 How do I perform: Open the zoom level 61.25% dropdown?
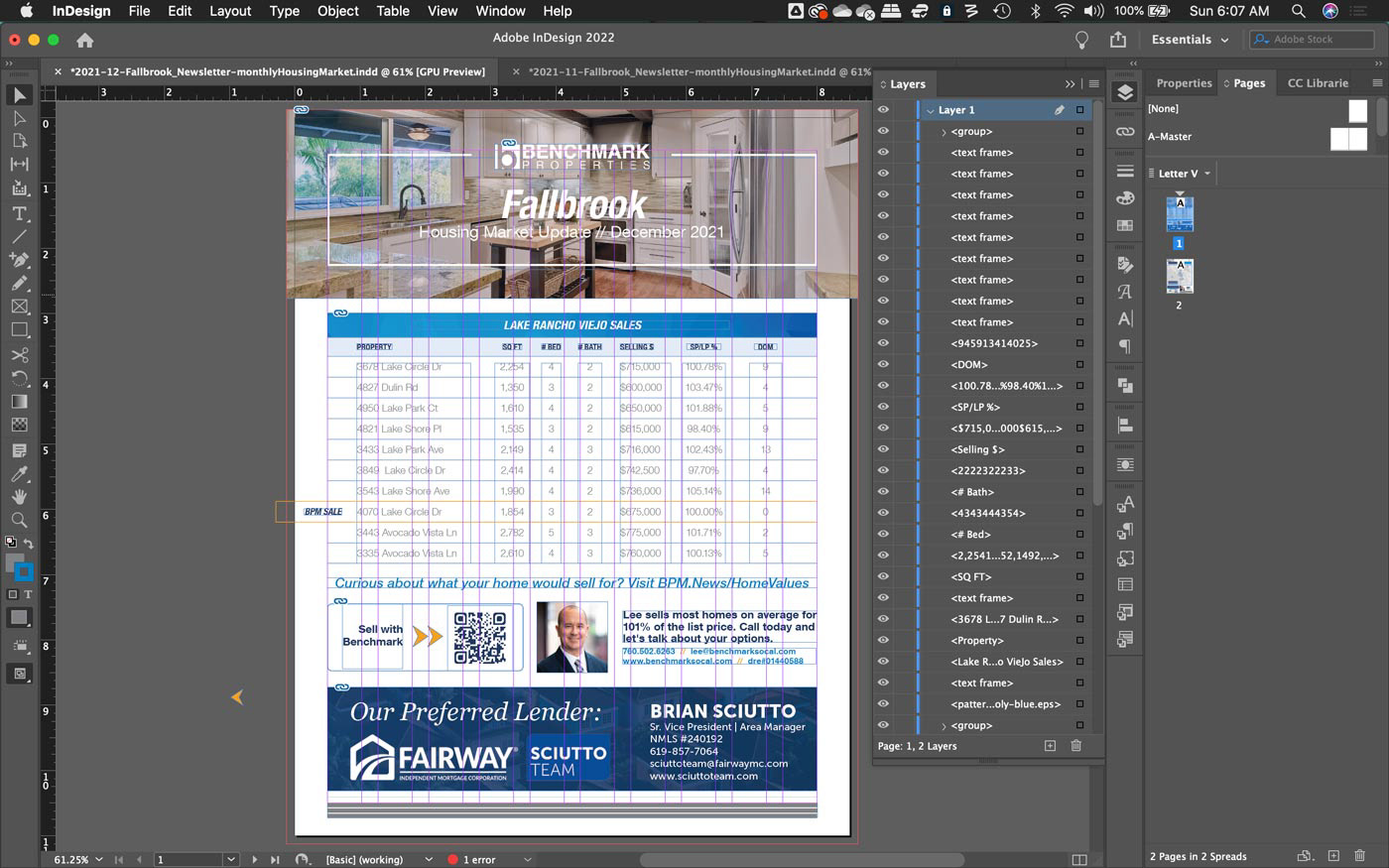coord(98,859)
